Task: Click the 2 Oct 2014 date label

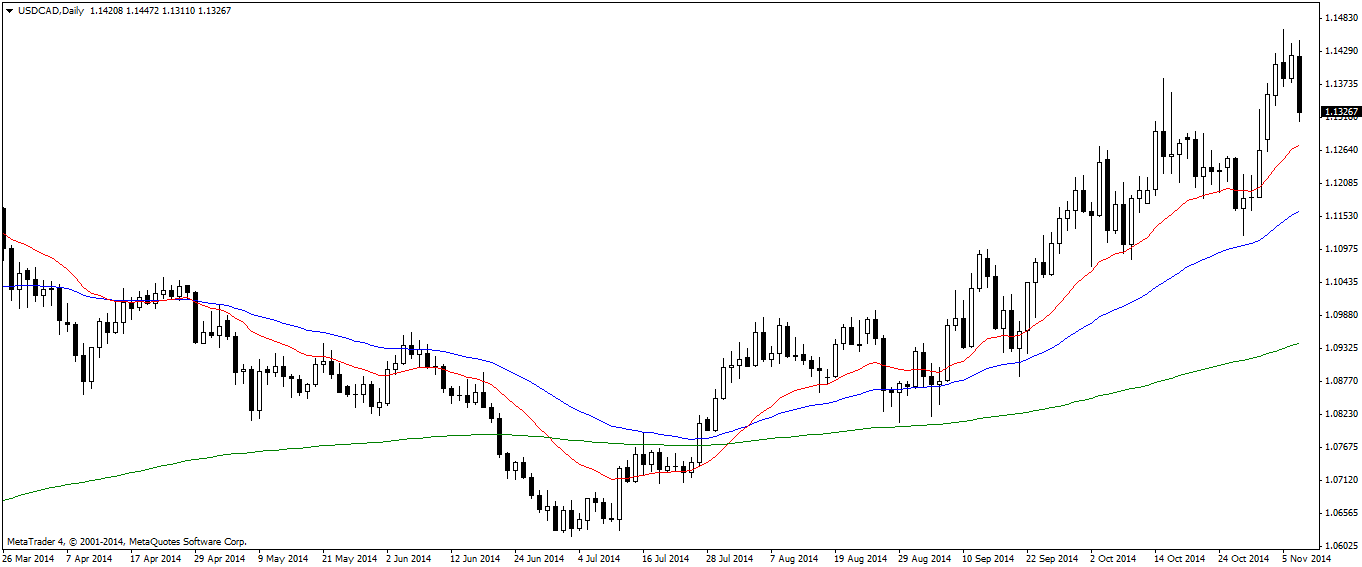Action: (x=1114, y=559)
